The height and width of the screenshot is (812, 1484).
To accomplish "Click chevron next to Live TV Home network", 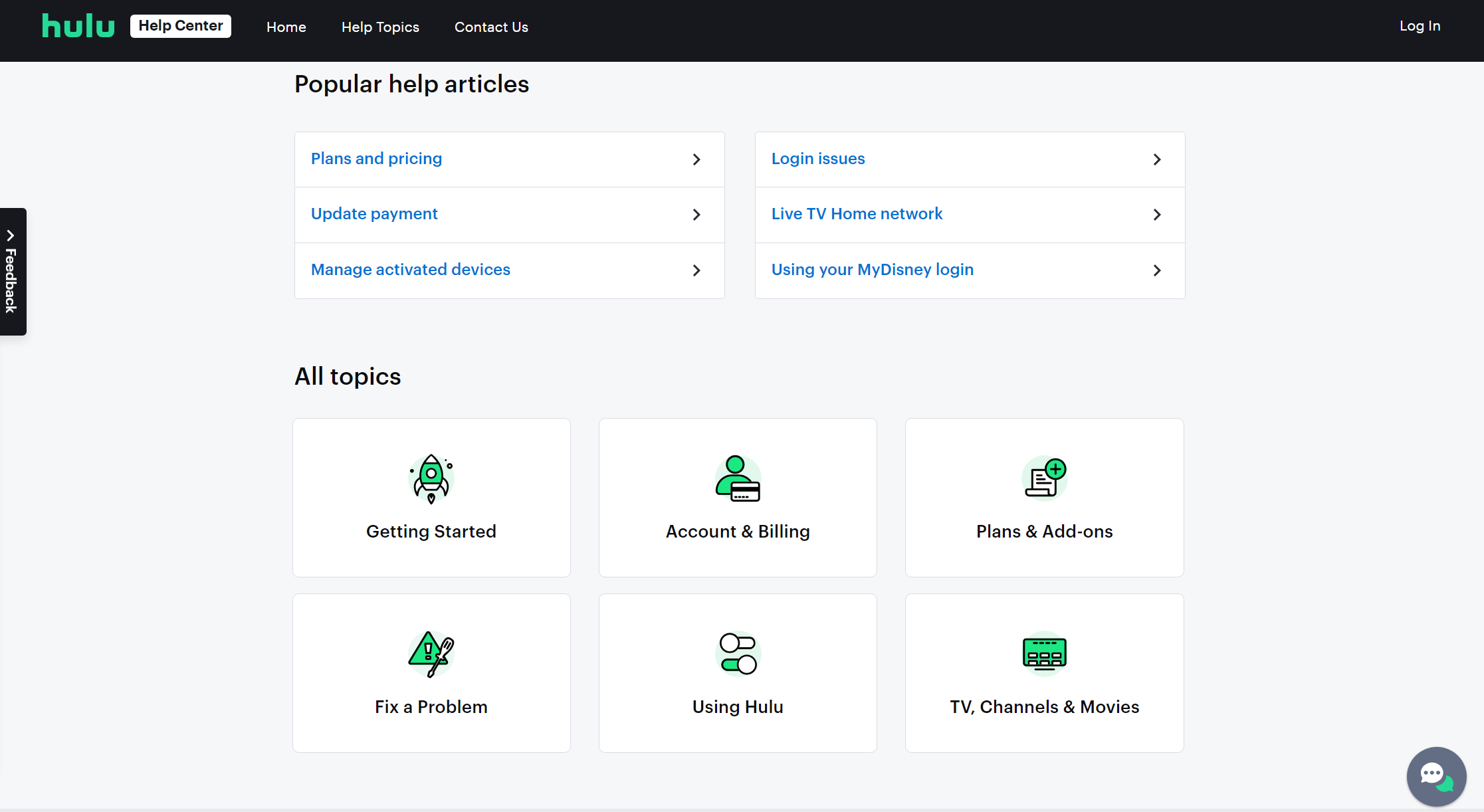I will (x=1157, y=215).
